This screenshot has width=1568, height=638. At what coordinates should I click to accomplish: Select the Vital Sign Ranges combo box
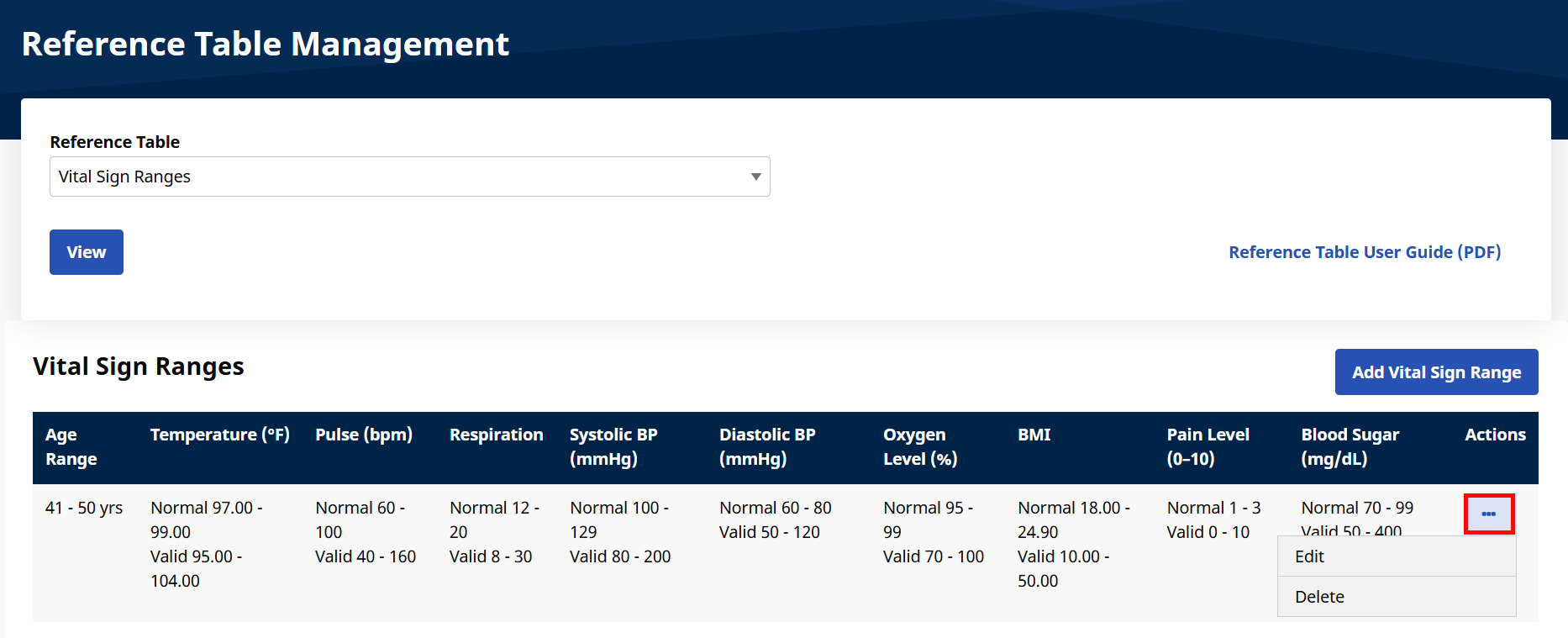click(410, 177)
